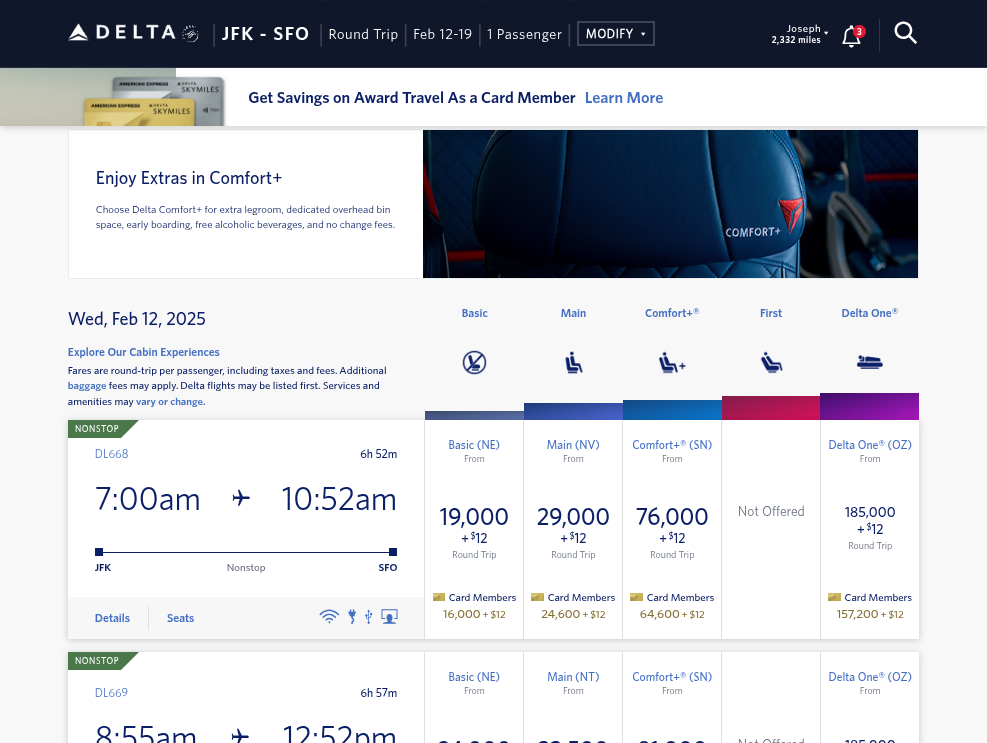Click airplane icon between 7:00am and 10:52am
Screen dimensions: 987x743
[x=241, y=499]
